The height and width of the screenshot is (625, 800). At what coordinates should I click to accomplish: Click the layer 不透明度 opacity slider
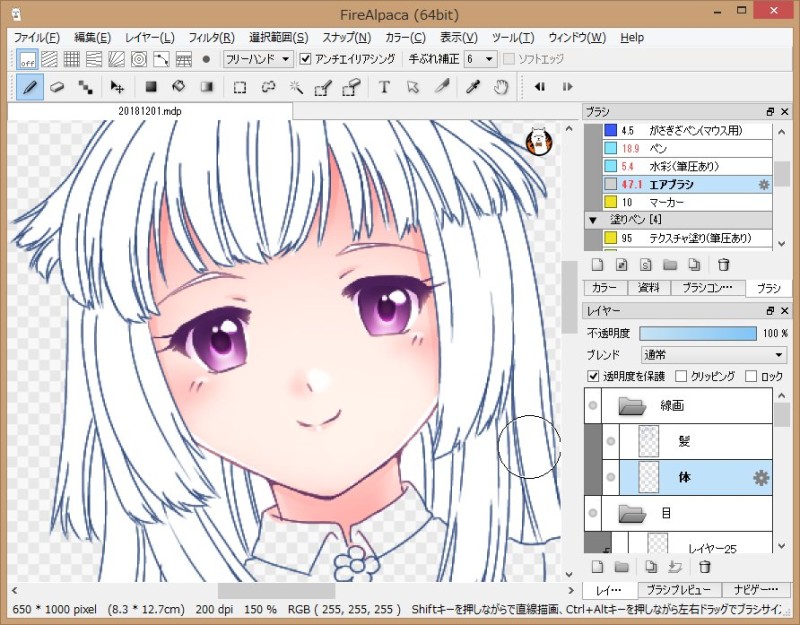coord(698,333)
